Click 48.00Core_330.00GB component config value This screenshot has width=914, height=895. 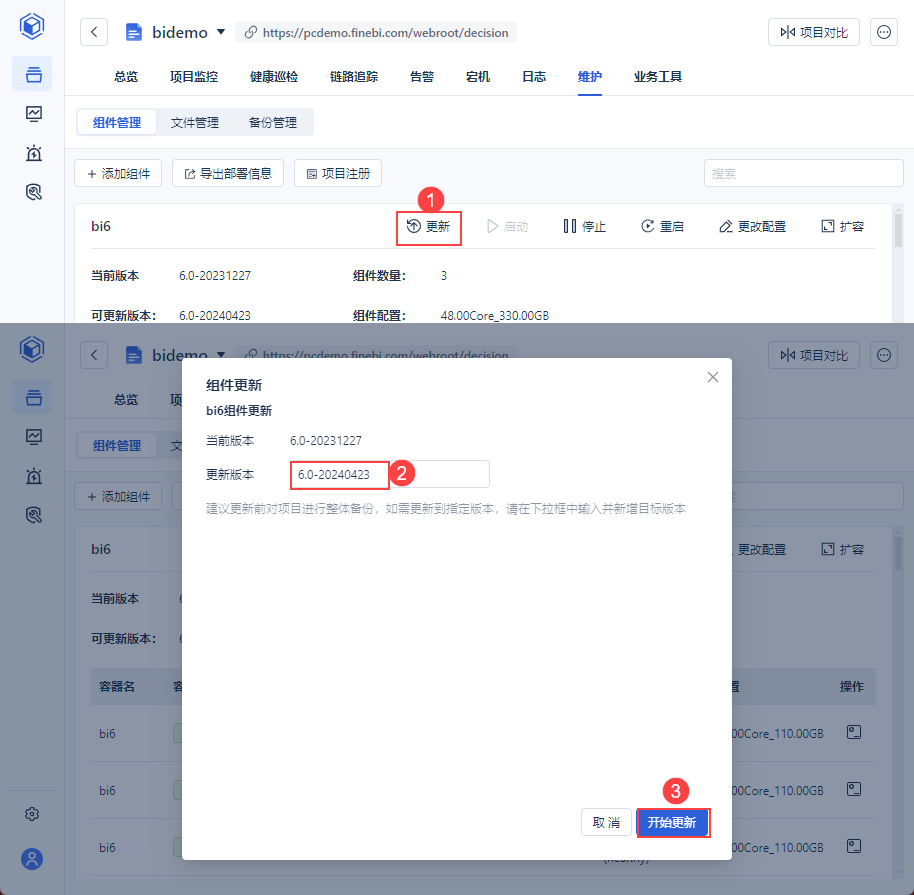click(x=494, y=315)
